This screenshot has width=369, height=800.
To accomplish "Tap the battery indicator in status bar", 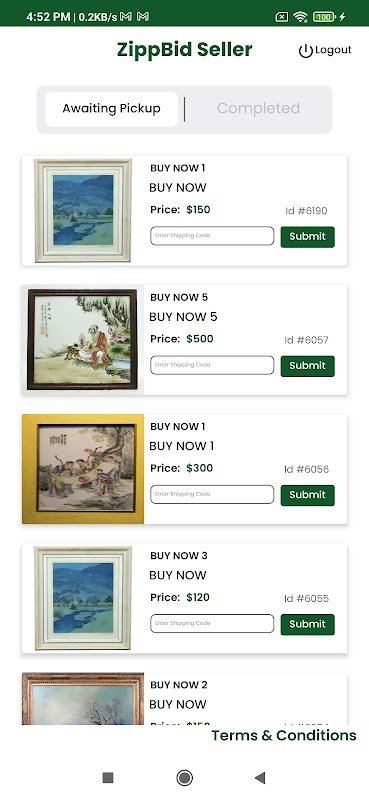I will tap(325, 17).
